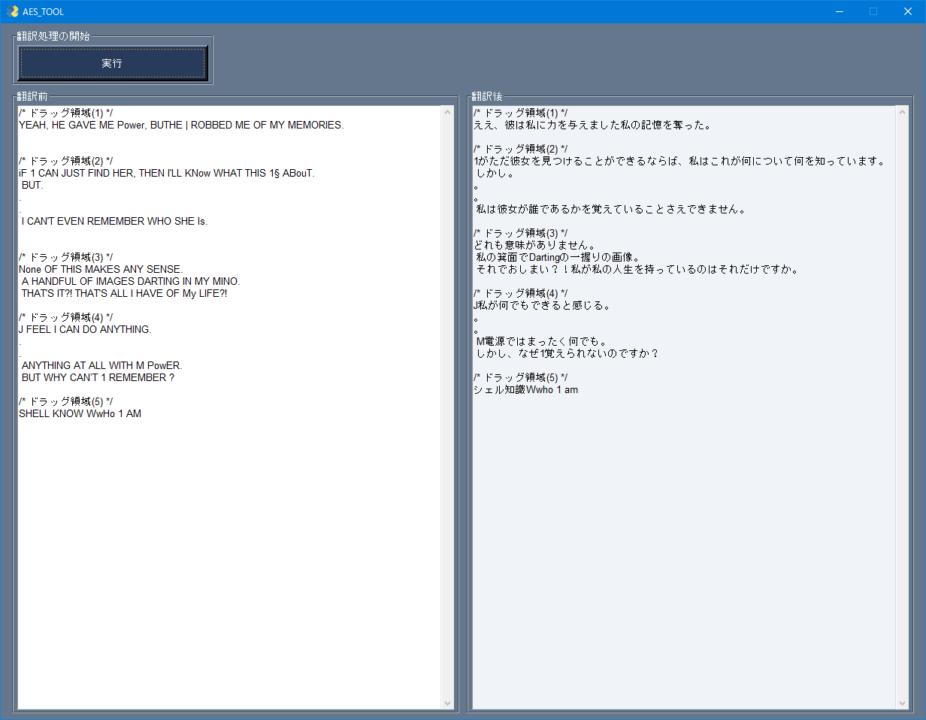Click the AES_TOOL app icon in title bar
The height and width of the screenshot is (720, 926).
tap(13, 11)
